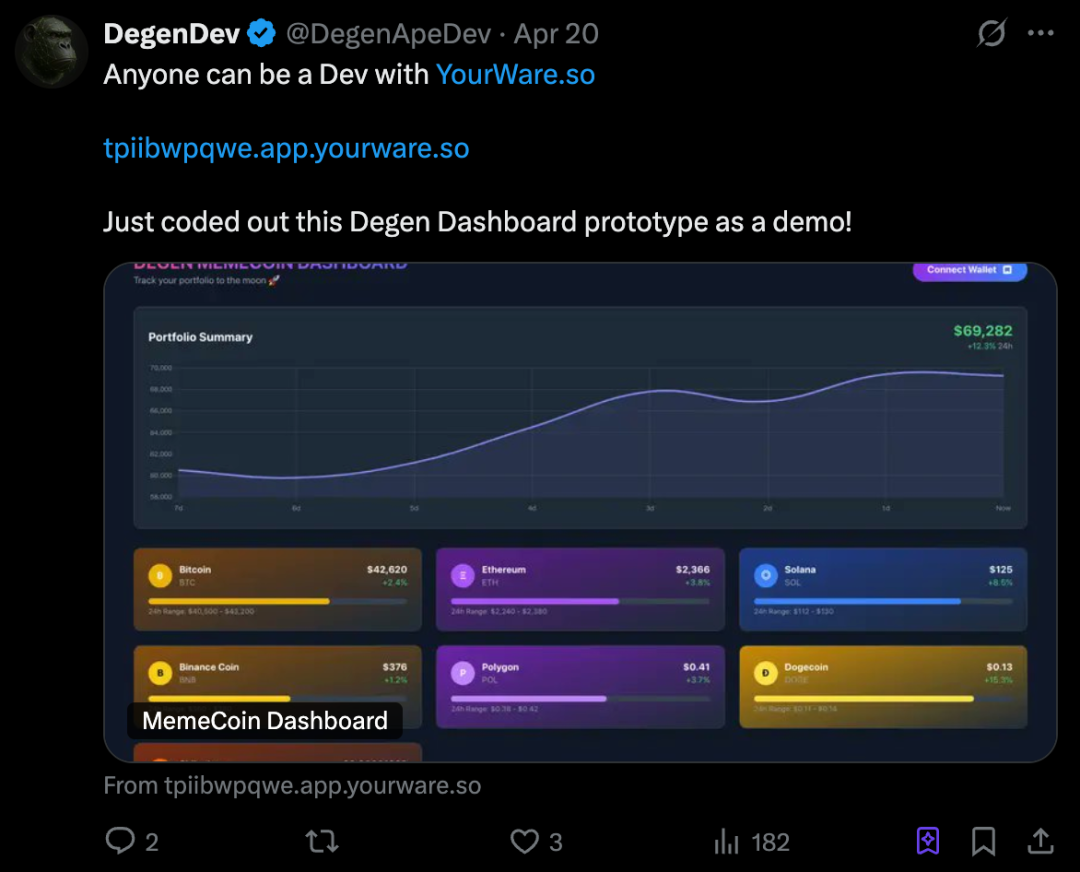This screenshot has height=872, width=1080.
Task: Open the Apr 20 post timestamp
Action: click(556, 34)
